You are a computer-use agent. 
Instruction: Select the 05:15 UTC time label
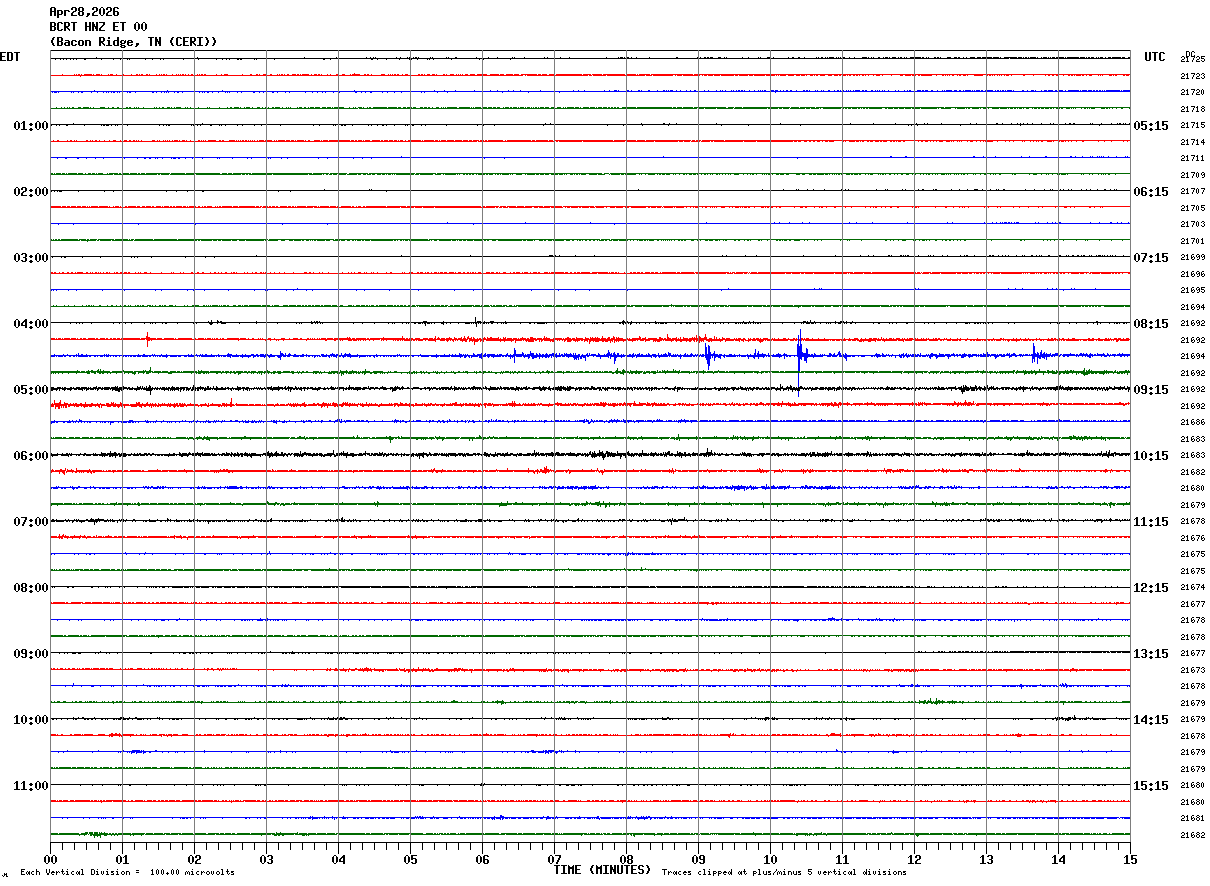[1150, 126]
